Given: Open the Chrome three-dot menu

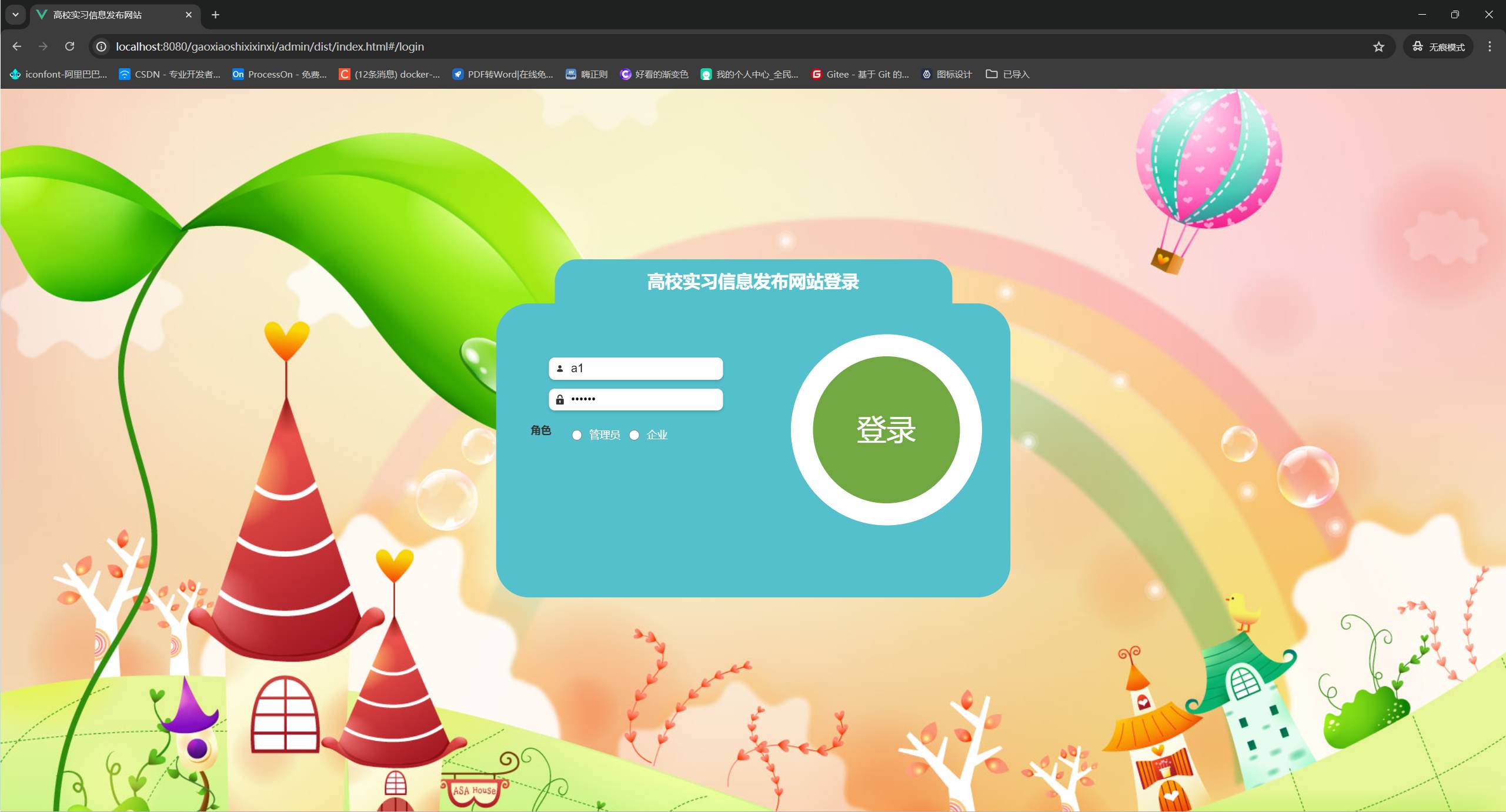Looking at the screenshot, I should (x=1490, y=46).
